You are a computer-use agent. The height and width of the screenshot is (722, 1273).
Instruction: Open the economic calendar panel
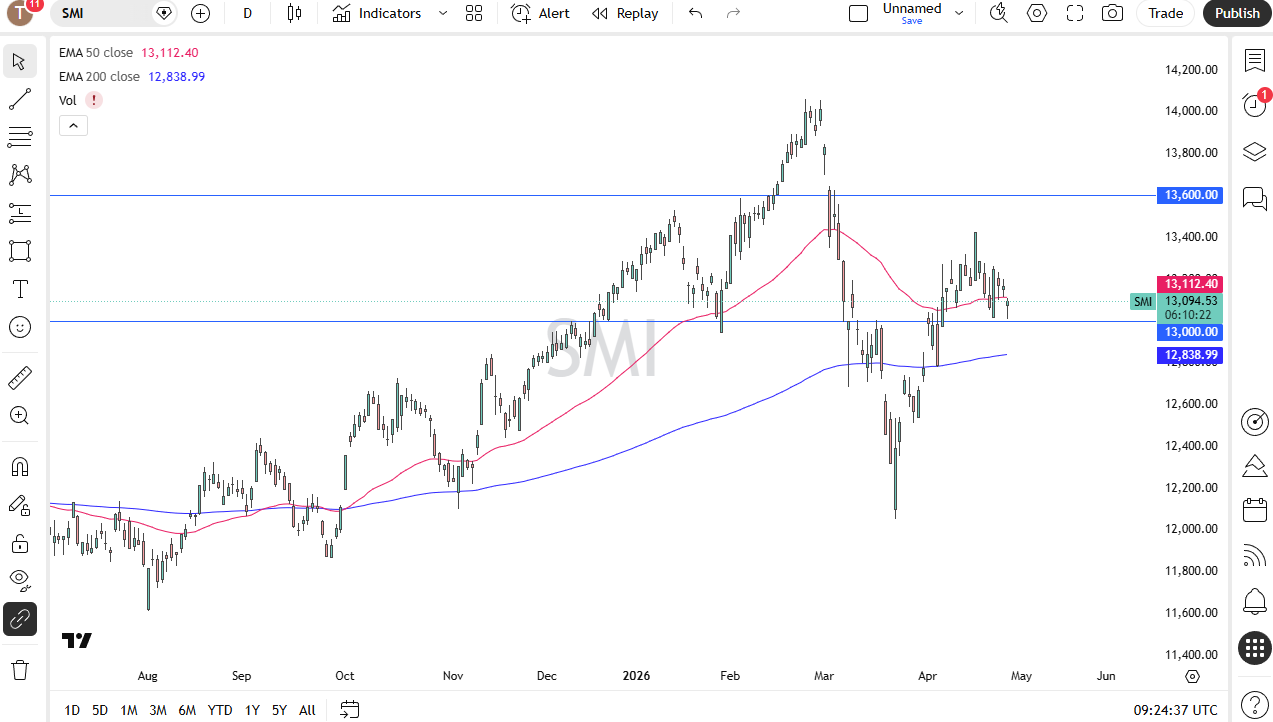[x=1254, y=510]
